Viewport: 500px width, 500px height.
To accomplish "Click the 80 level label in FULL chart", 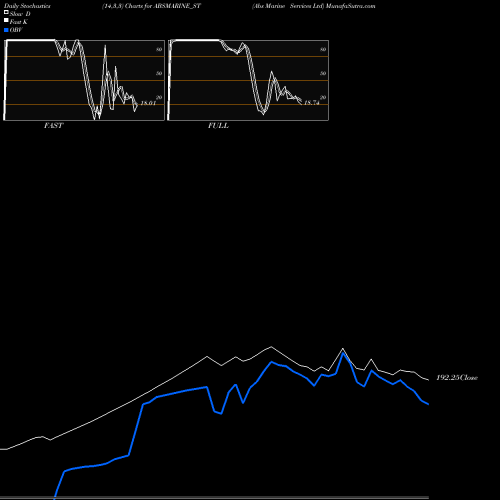I will (323, 49).
